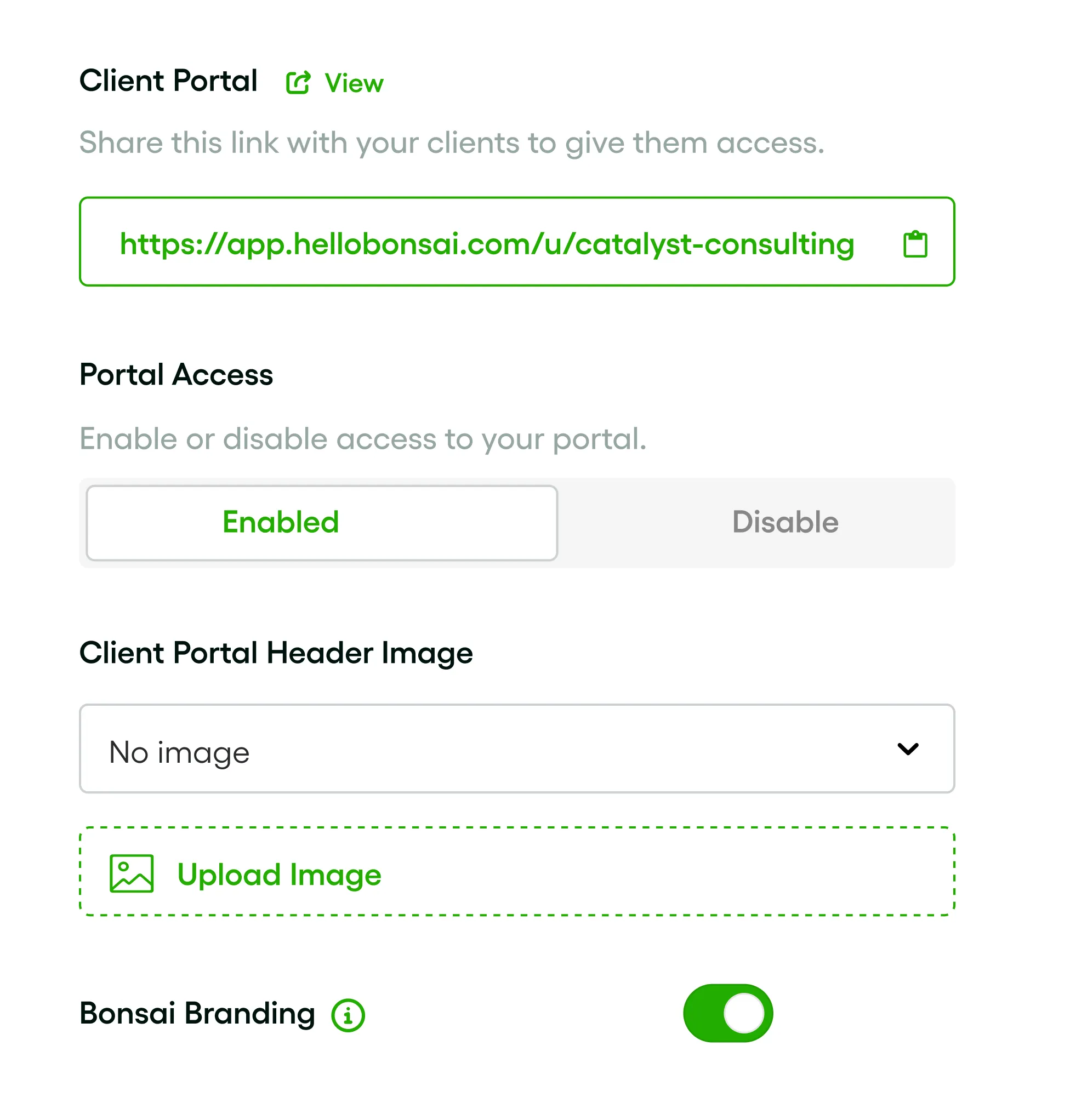Click the Client Portal Header Image label
The width and height of the screenshot is (1070, 1120).
(x=276, y=653)
